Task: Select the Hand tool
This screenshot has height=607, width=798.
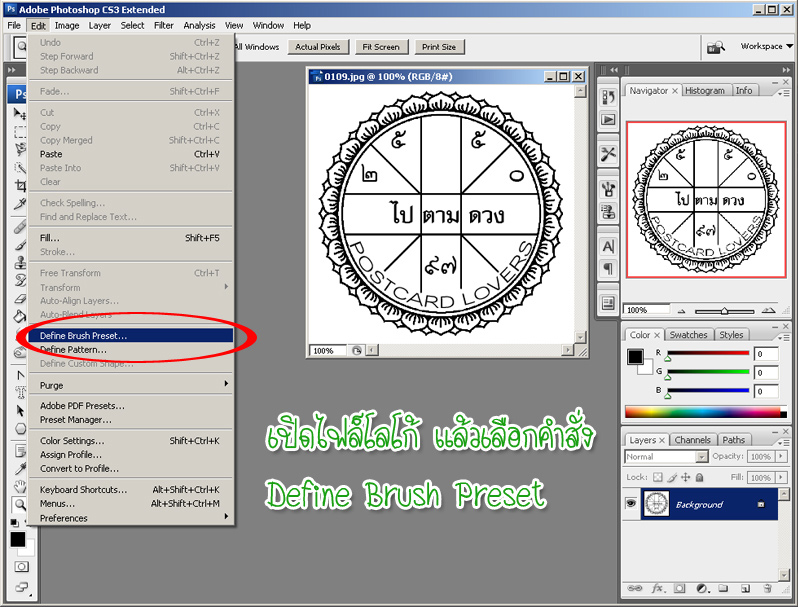Action: pos(20,486)
